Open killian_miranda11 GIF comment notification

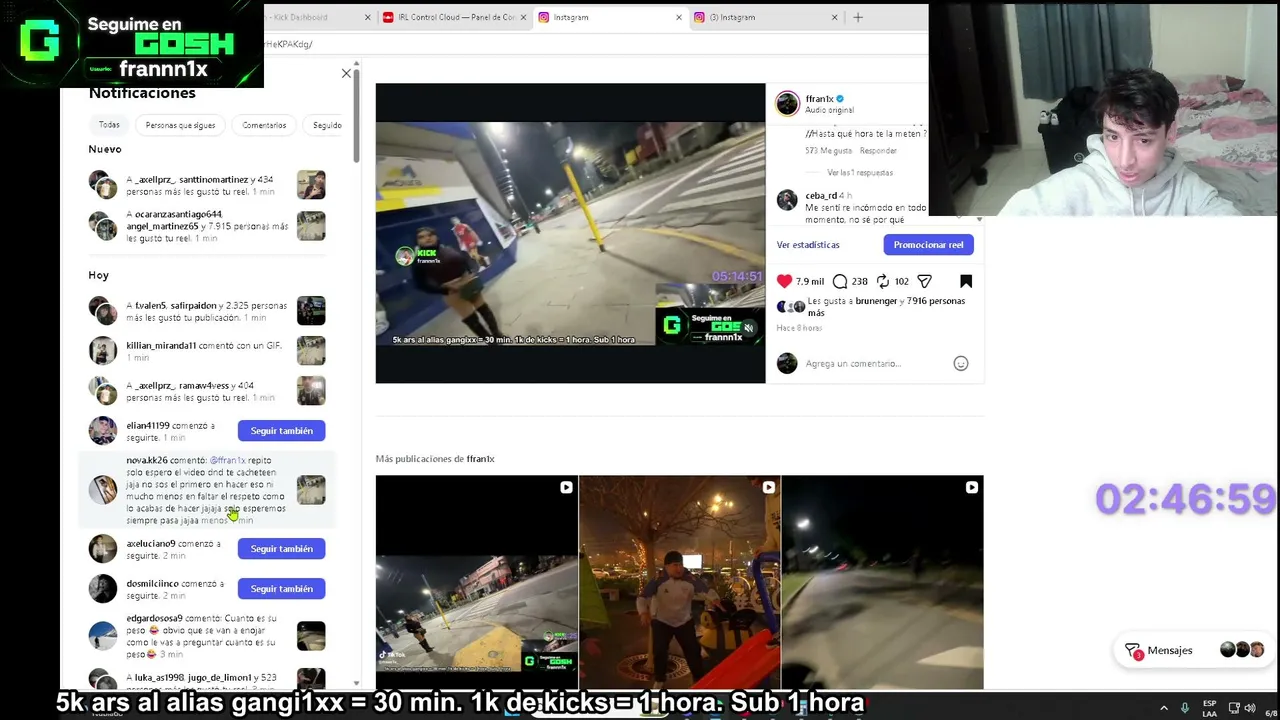[x=207, y=351]
